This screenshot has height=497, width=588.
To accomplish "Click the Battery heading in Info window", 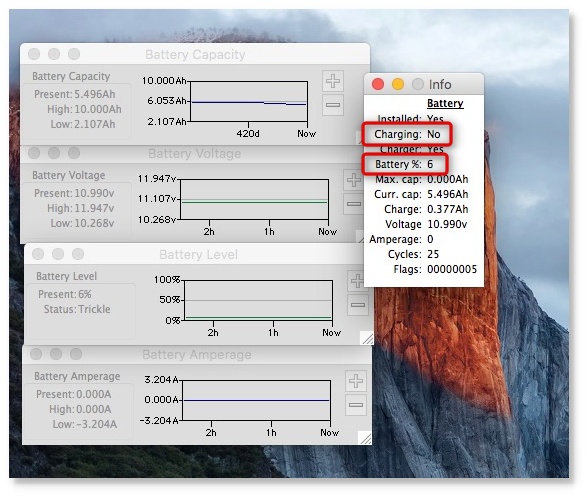I will 445,103.
